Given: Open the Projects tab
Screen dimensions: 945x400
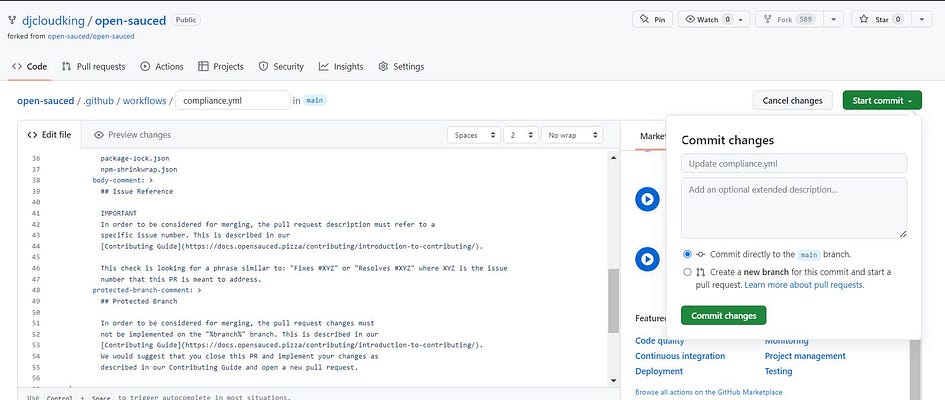Looking at the screenshot, I should [x=221, y=67].
